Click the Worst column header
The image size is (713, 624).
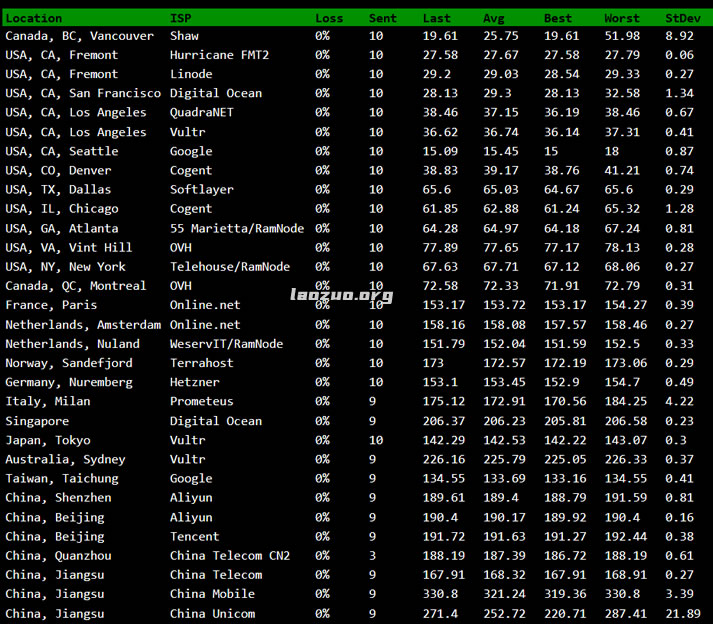tap(622, 18)
